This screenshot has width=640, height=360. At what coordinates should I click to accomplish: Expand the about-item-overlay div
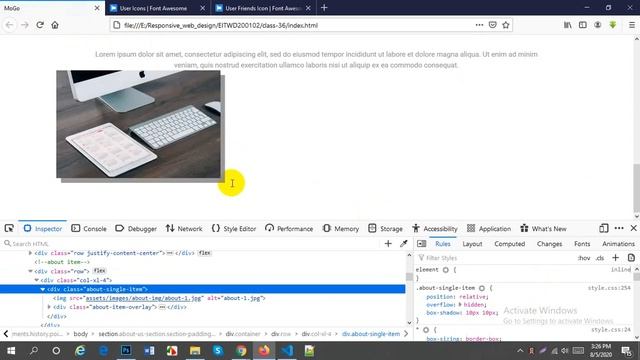click(x=49, y=307)
